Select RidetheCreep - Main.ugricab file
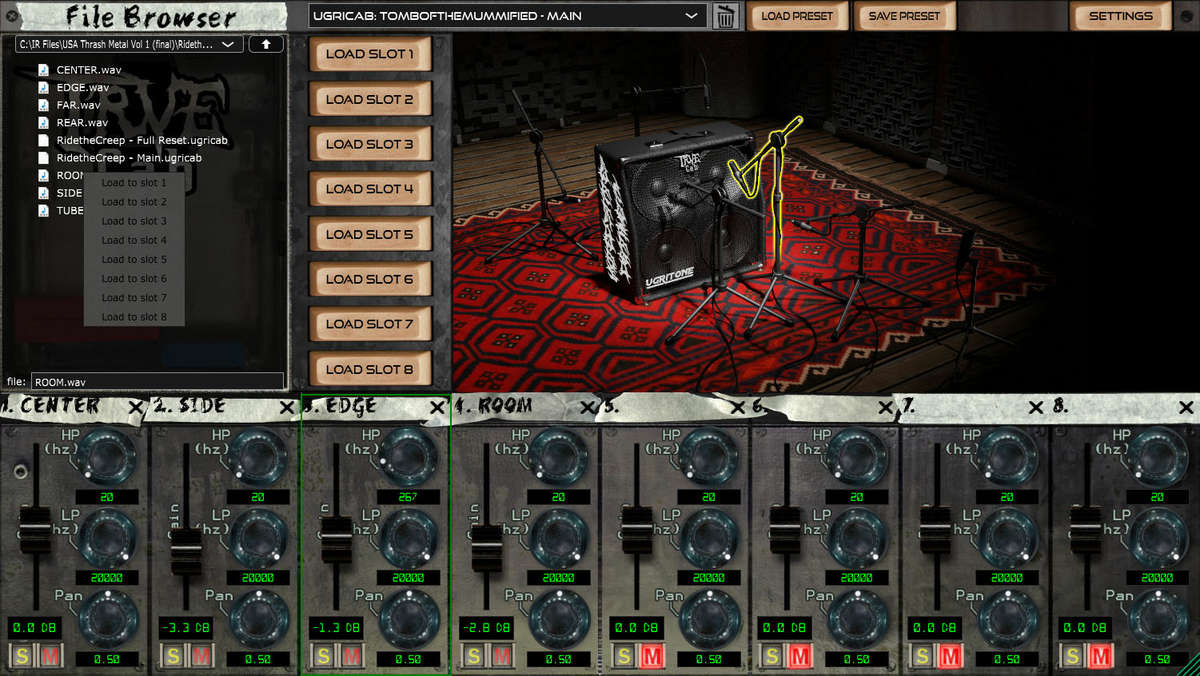The height and width of the screenshot is (676, 1200). click(129, 158)
